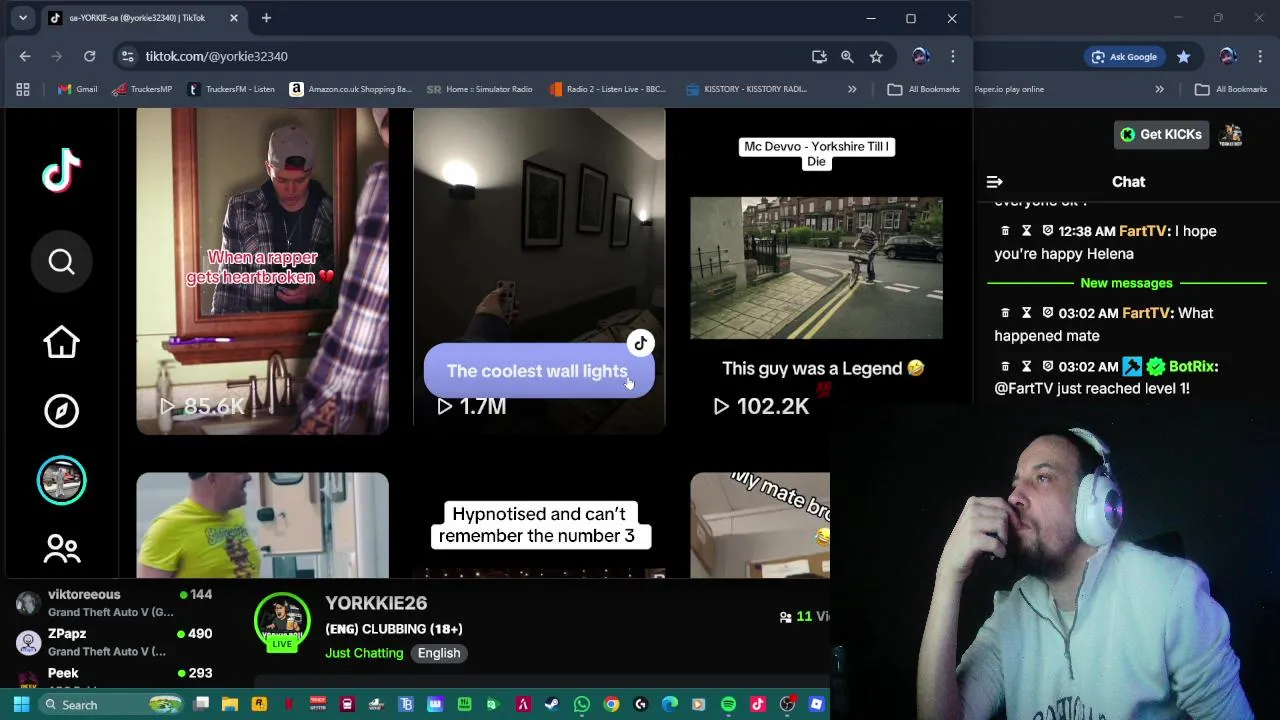Open Paper.io play online bookmark

click(x=1009, y=89)
